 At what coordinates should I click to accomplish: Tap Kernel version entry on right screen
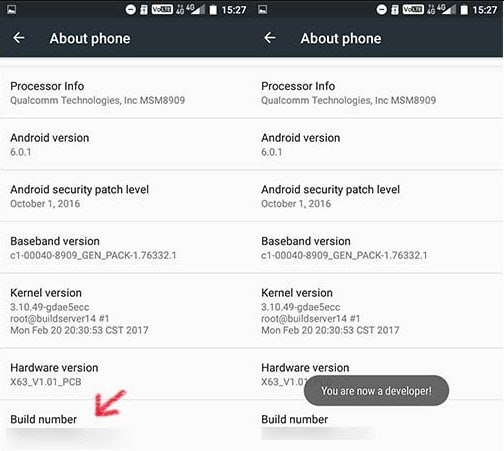tap(377, 311)
